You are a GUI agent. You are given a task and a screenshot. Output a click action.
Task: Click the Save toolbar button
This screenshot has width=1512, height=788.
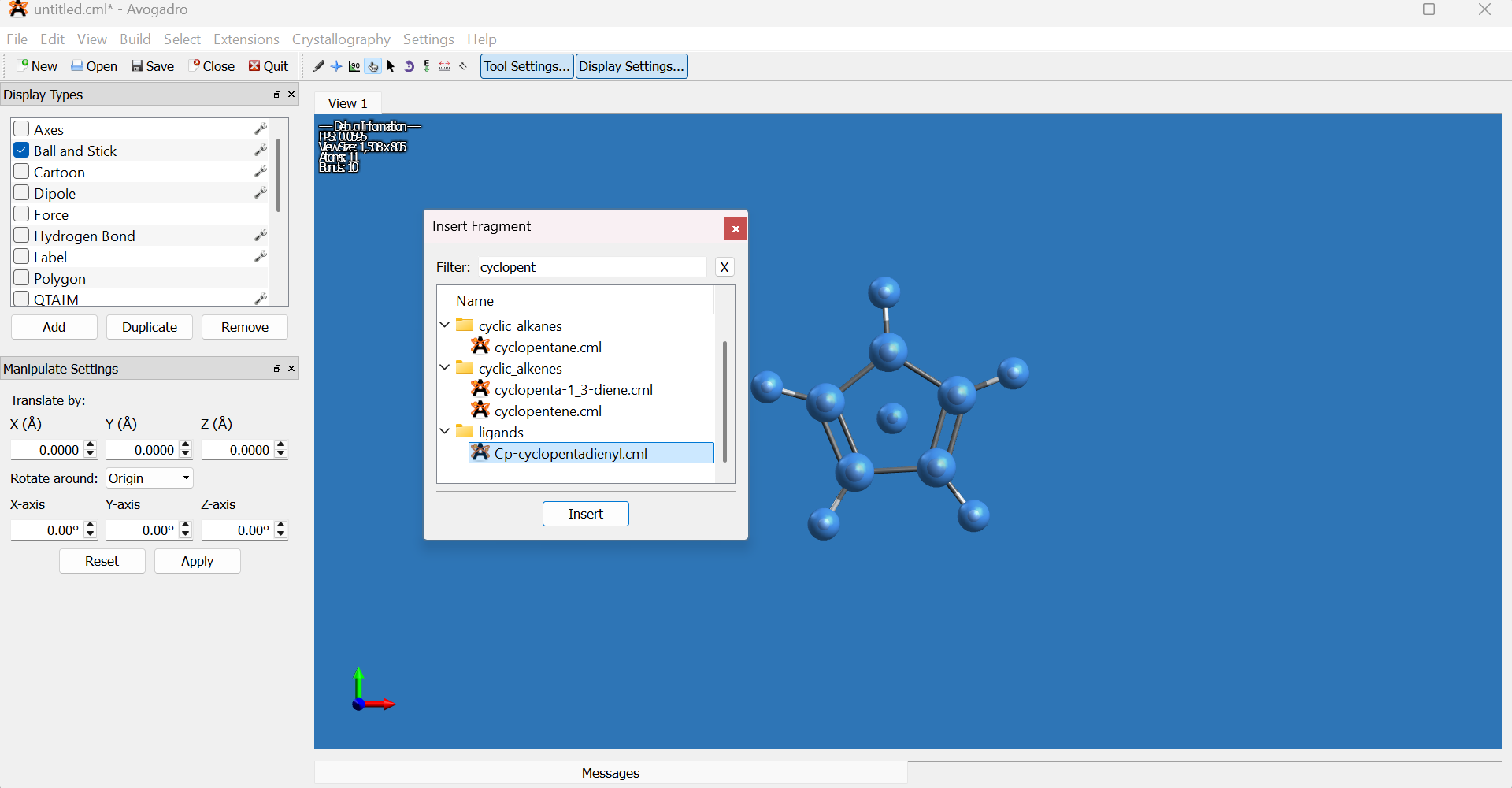153,66
